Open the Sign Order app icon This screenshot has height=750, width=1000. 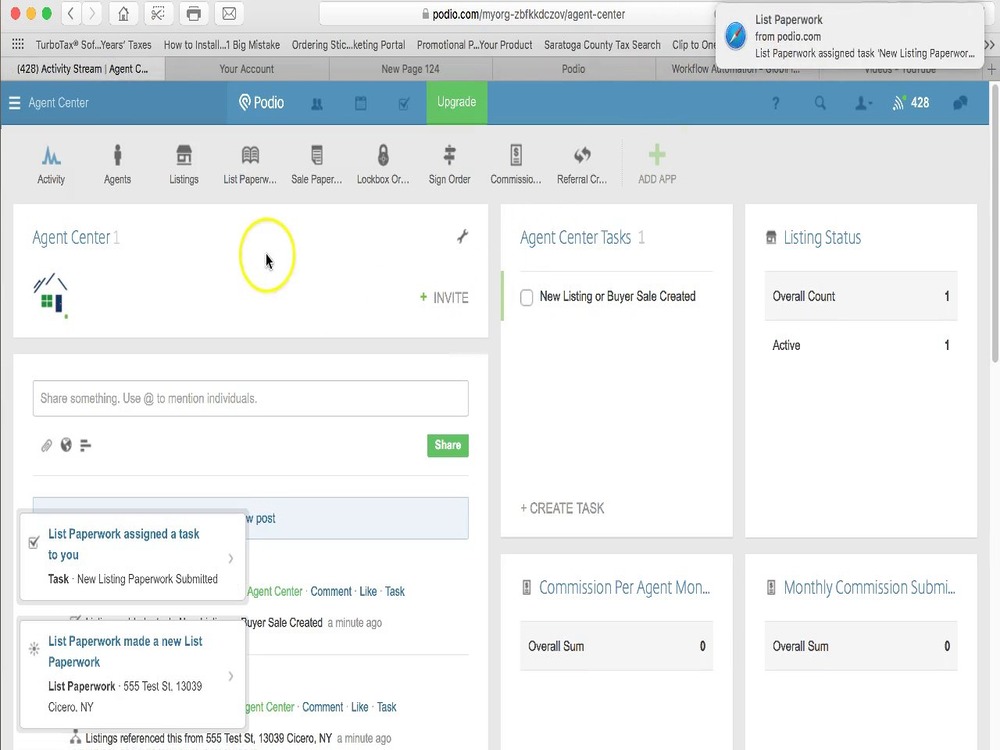point(450,165)
